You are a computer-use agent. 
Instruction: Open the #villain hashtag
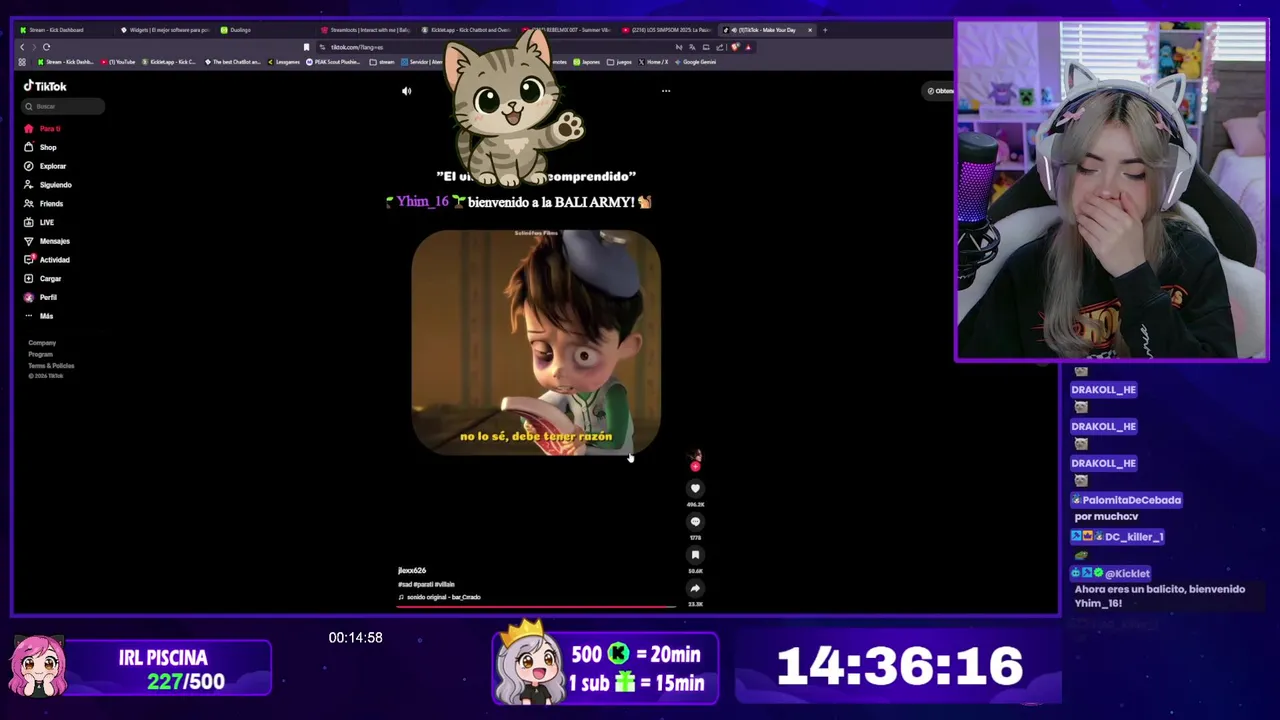pyautogui.click(x=444, y=584)
